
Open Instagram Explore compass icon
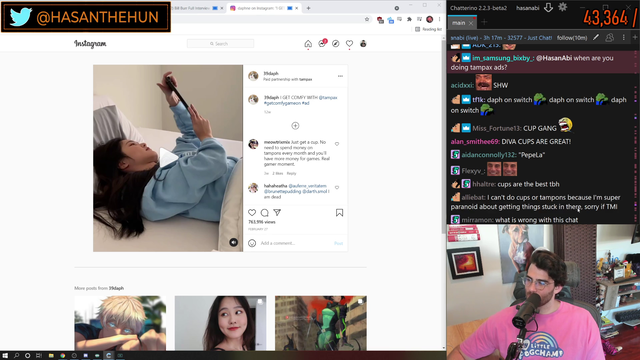(336, 44)
